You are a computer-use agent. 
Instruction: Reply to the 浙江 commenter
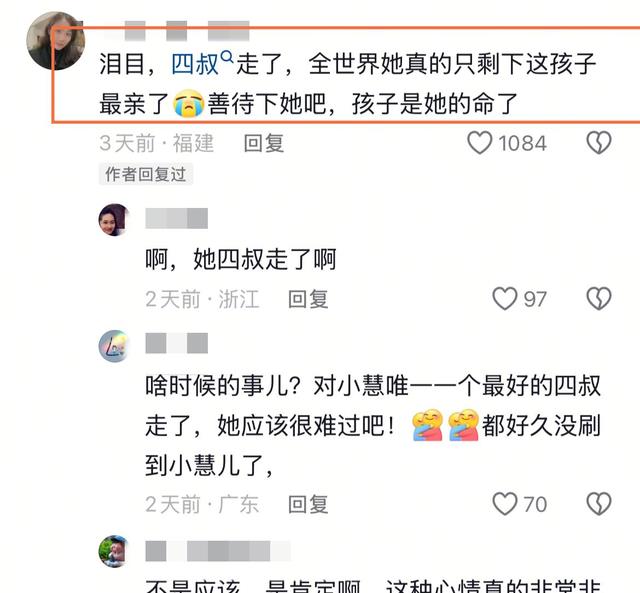pyautogui.click(x=308, y=299)
